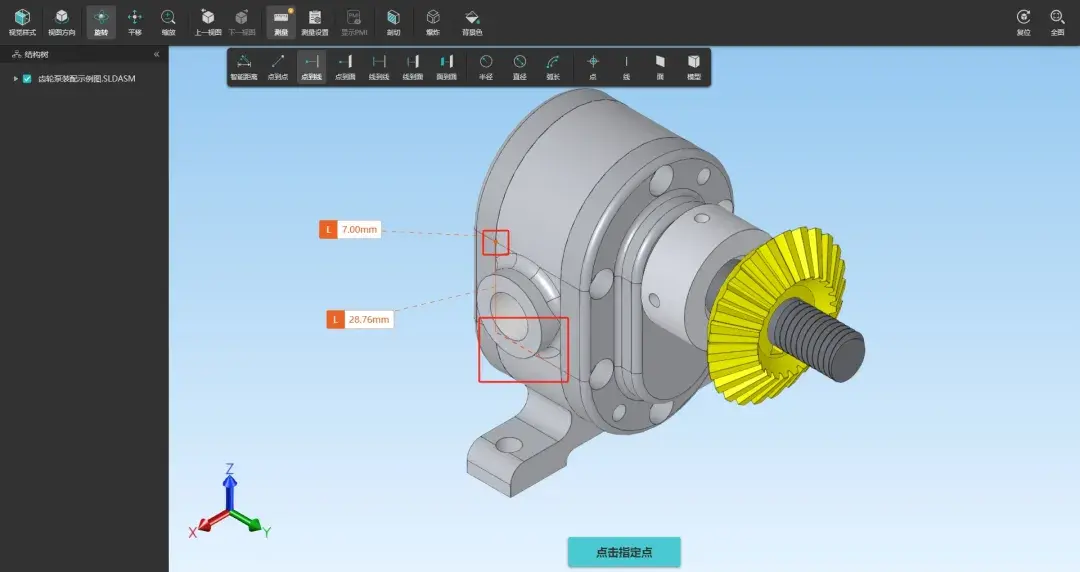Select 点到面 point-to-face measurement
This screenshot has width=1080, height=572.
pyautogui.click(x=345, y=67)
